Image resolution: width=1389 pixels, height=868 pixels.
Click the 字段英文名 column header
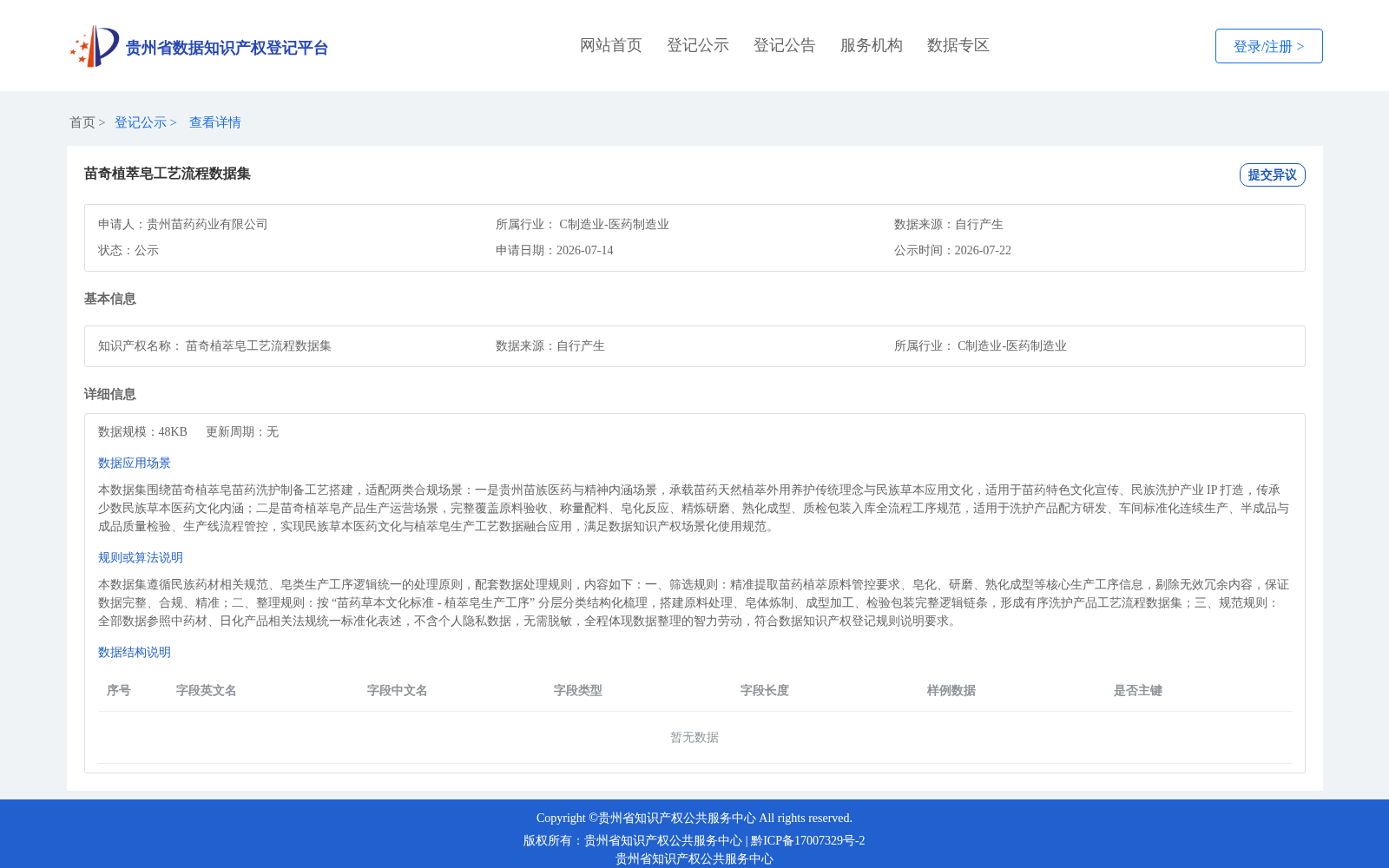point(207,690)
